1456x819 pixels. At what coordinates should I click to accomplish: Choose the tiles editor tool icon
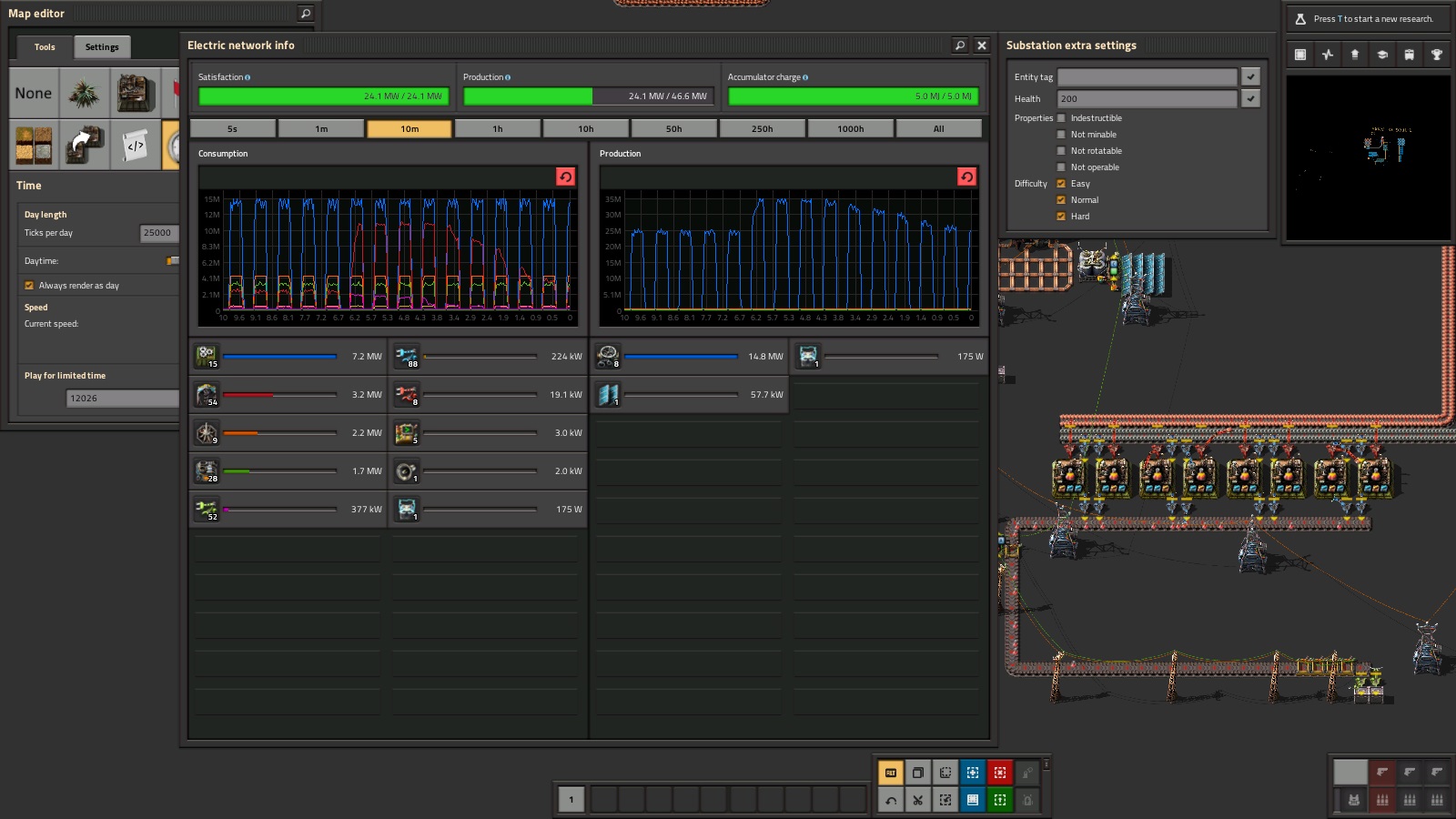[34, 145]
